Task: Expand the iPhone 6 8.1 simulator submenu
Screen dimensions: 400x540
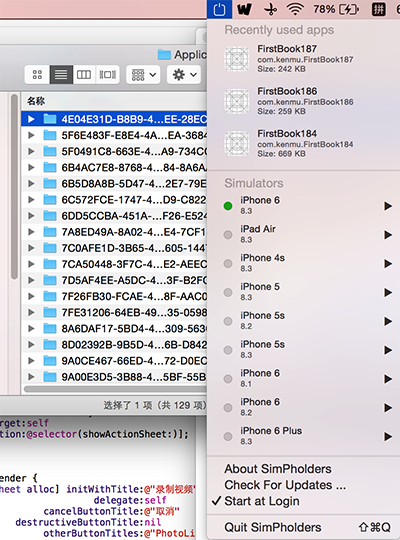Action: (388, 379)
